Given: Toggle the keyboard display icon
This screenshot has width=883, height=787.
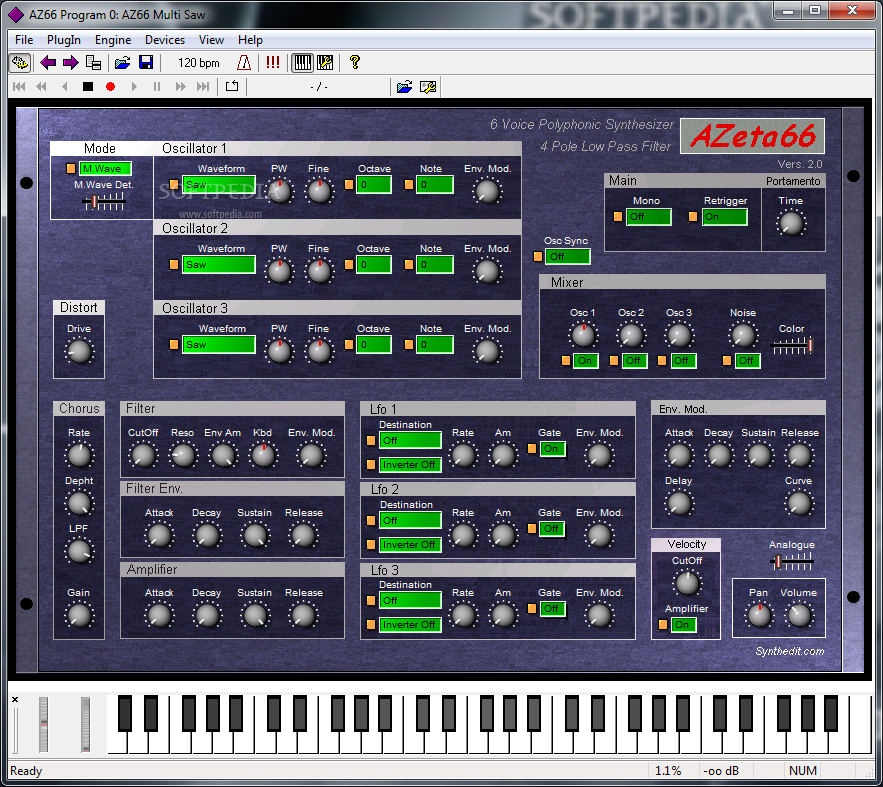Looking at the screenshot, I should 302,62.
